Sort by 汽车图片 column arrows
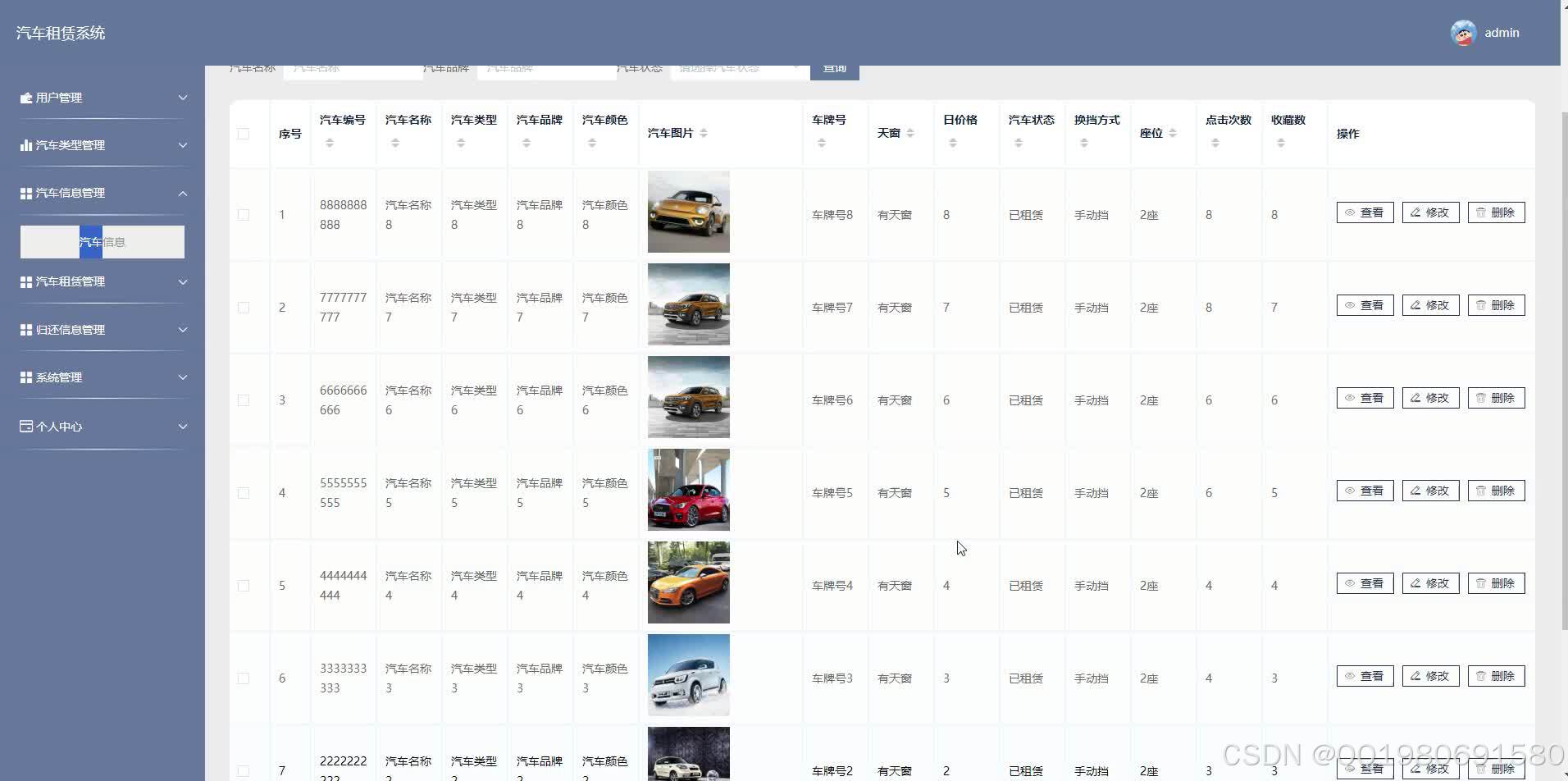Screen dimensions: 1568x781 coord(704,133)
